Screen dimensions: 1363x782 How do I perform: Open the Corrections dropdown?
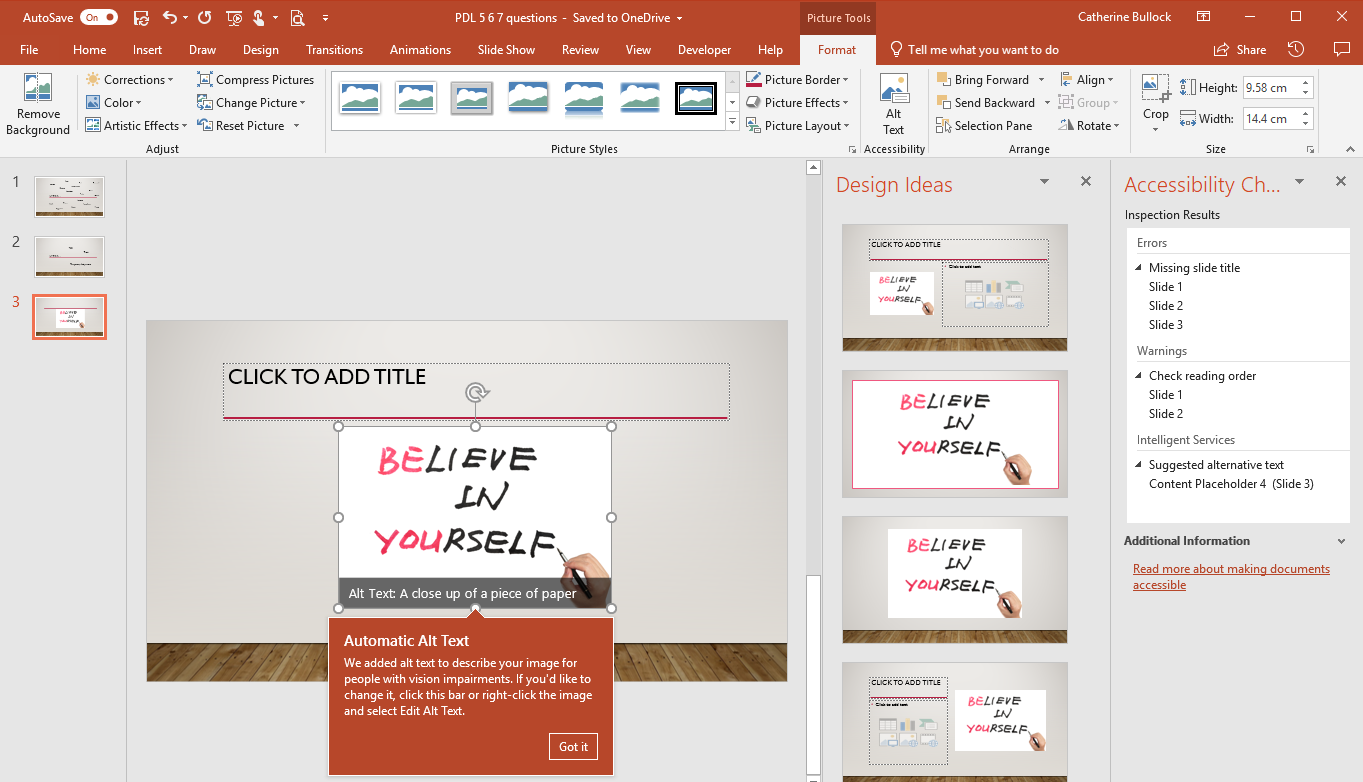click(x=133, y=78)
